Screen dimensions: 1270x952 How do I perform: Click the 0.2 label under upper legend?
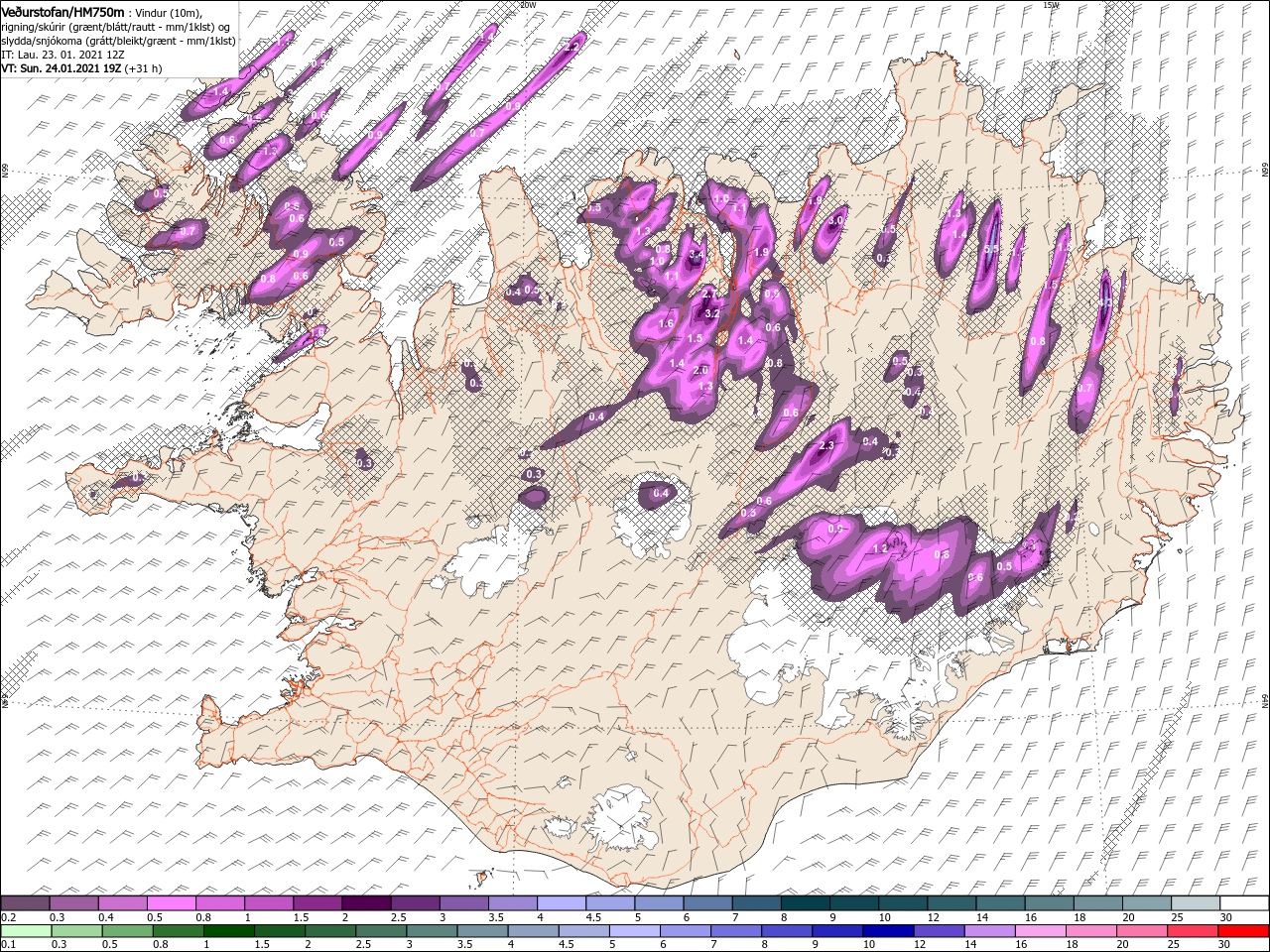coord(8,917)
